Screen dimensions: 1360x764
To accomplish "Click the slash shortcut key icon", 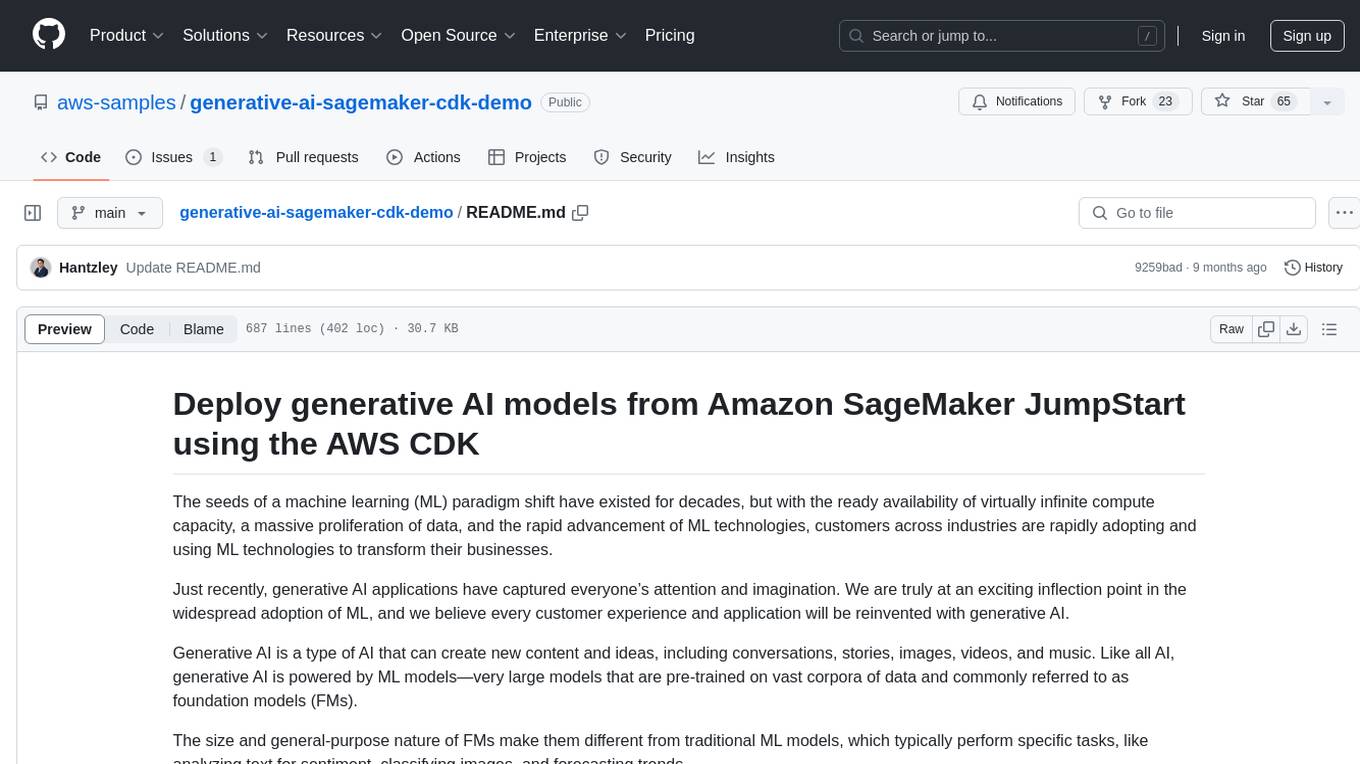I will (x=1147, y=36).
